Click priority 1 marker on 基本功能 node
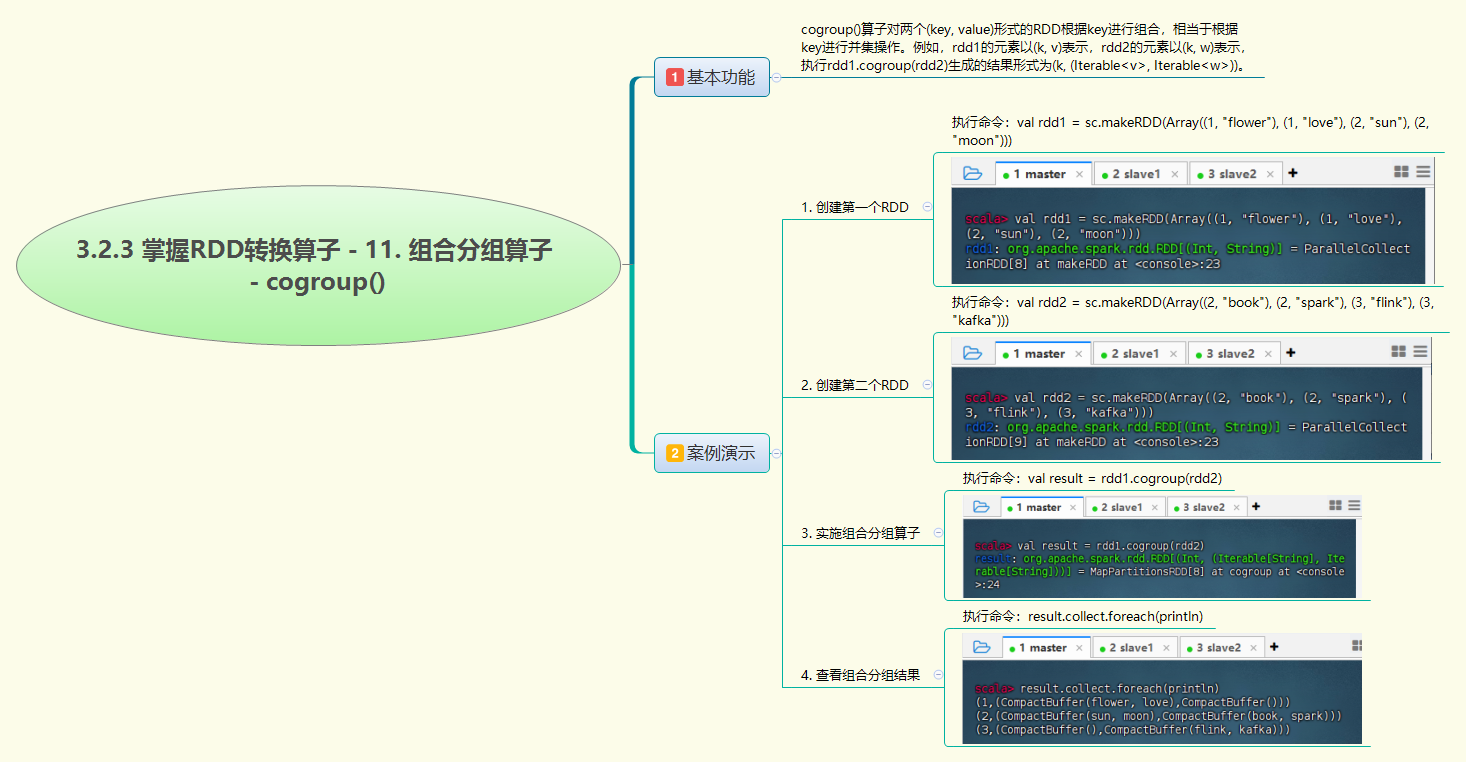 coord(675,77)
